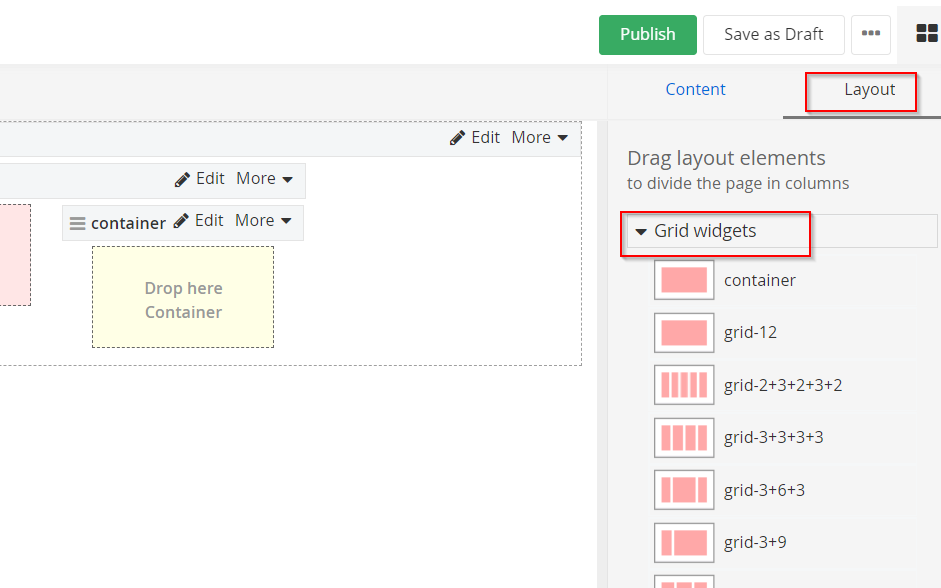941x588 pixels.
Task: Open the More dropdown in the outermost layout toolbar
Action: point(540,138)
